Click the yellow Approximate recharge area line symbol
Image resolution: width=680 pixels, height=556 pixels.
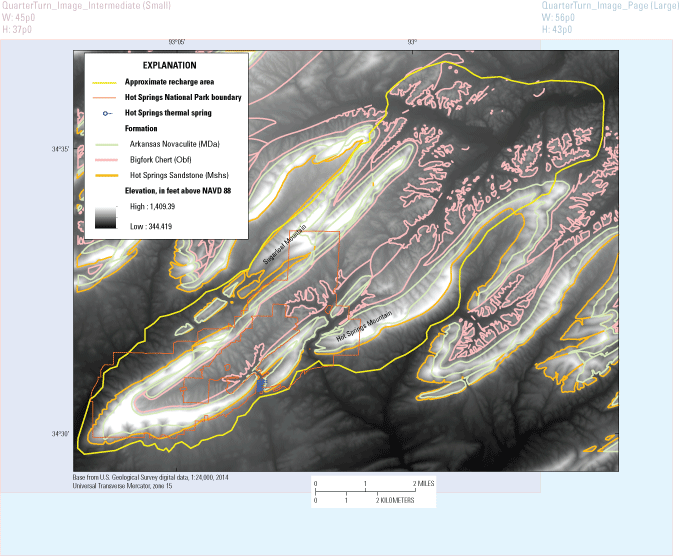(105, 81)
